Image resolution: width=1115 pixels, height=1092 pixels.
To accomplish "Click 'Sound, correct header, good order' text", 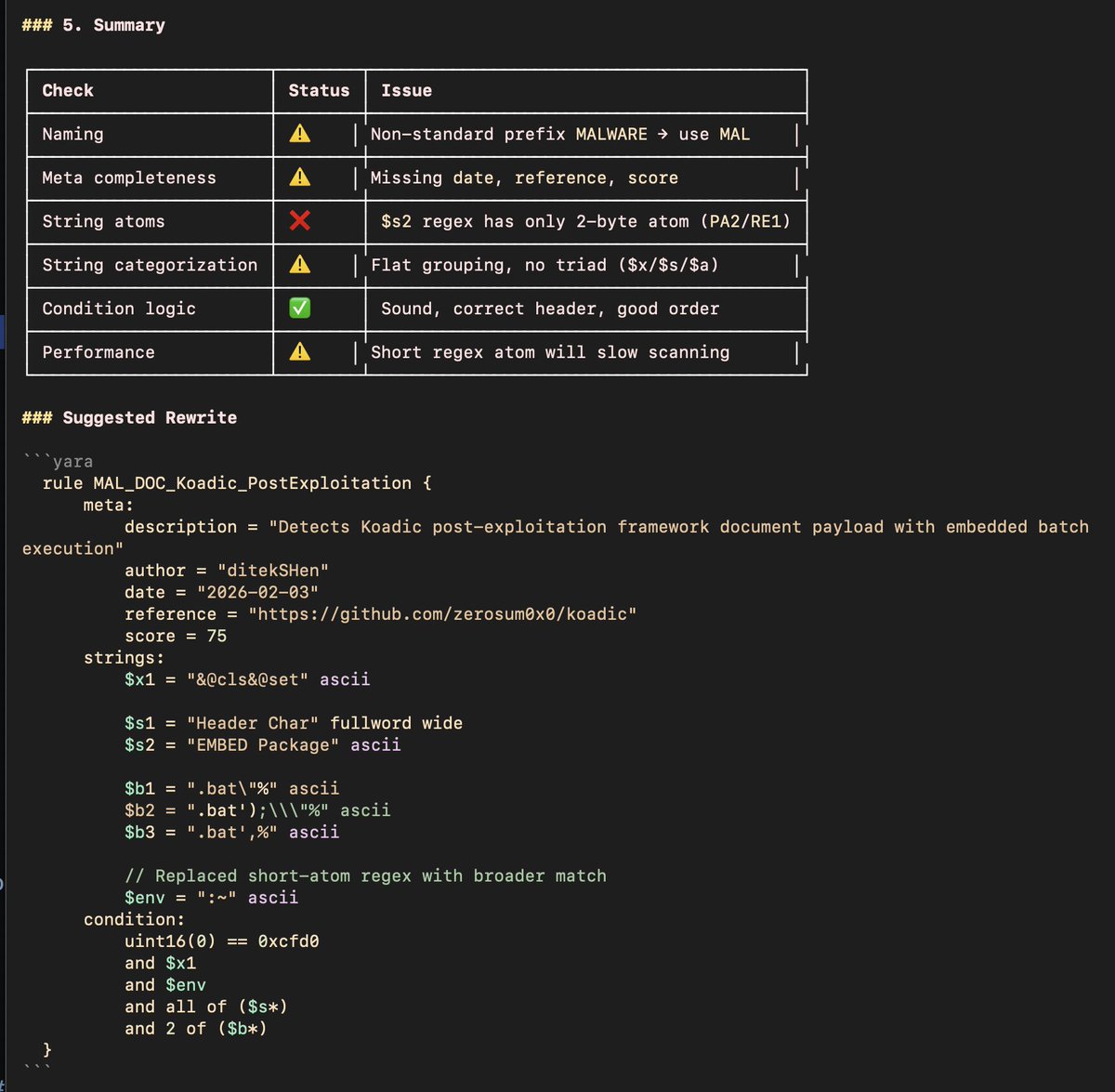I will click(x=550, y=309).
